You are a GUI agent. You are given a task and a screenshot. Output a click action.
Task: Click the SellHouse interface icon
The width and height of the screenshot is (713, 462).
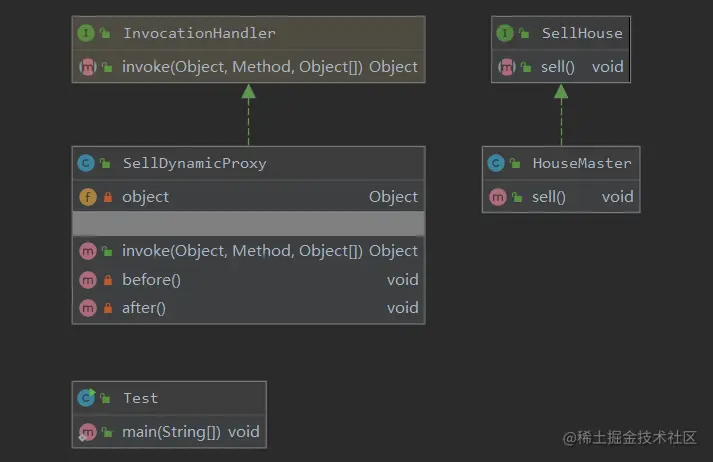[505, 33]
